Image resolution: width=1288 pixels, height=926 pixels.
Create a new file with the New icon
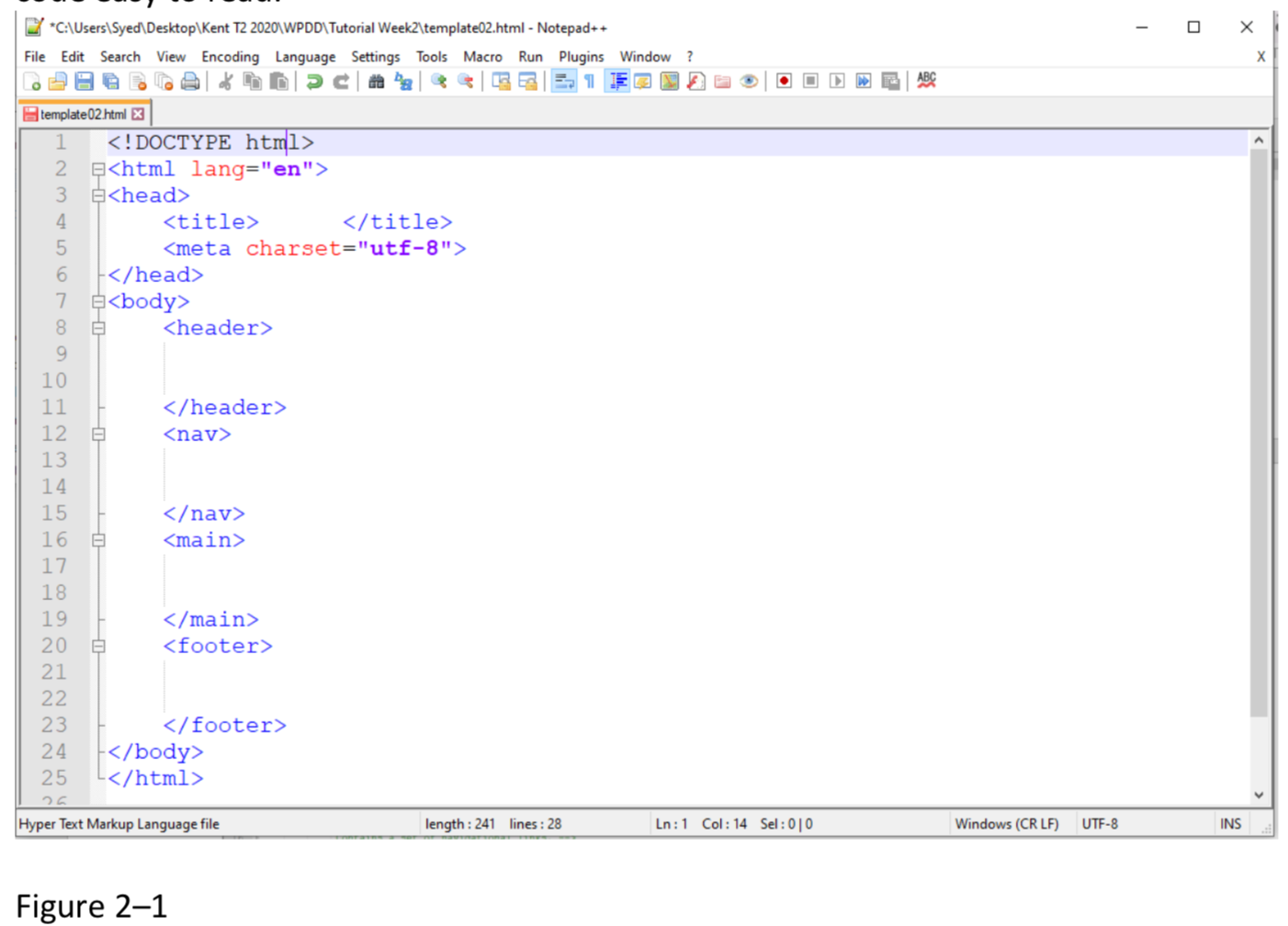pyautogui.click(x=32, y=82)
